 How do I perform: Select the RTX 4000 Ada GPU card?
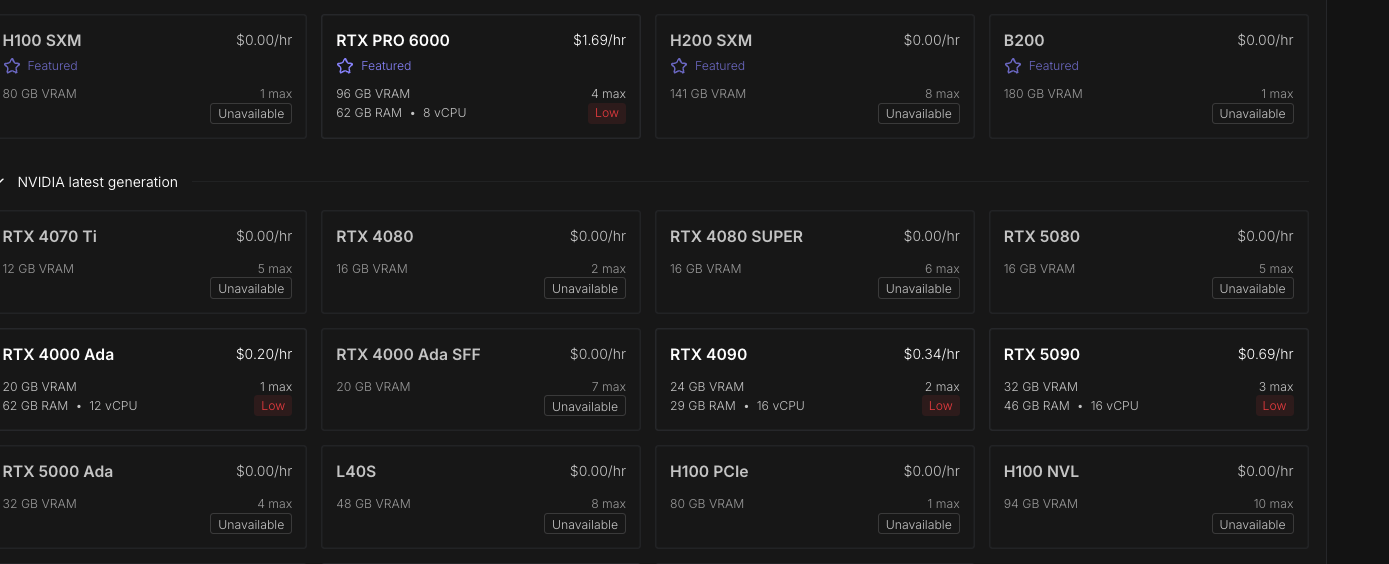coord(153,380)
